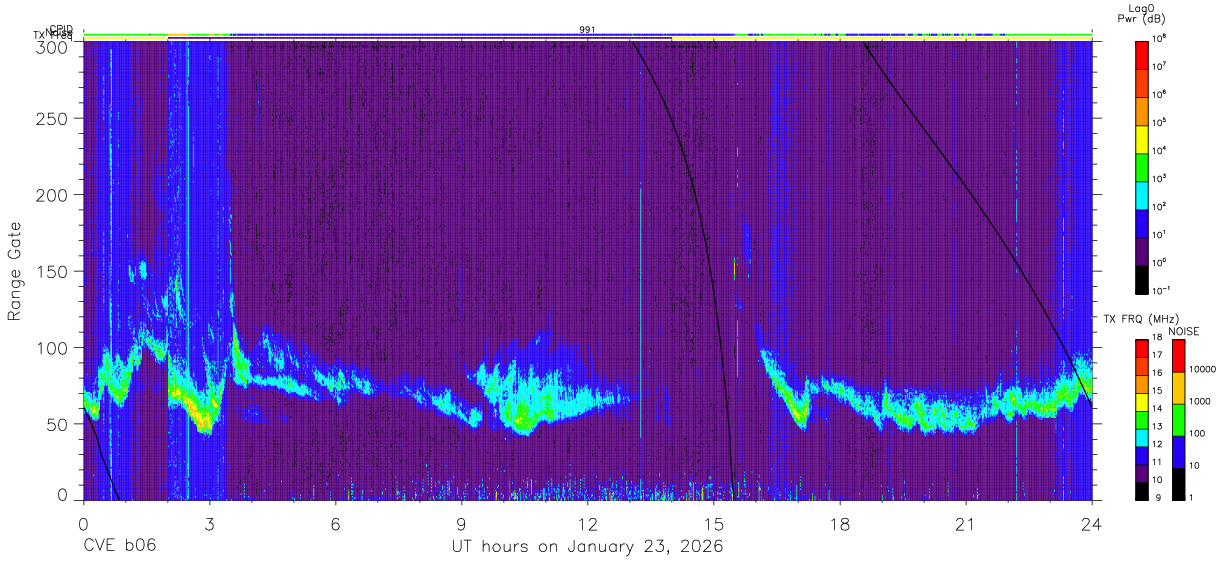Click the x-axis tick label '9'
The width and height of the screenshot is (1228, 567).
tap(461, 524)
